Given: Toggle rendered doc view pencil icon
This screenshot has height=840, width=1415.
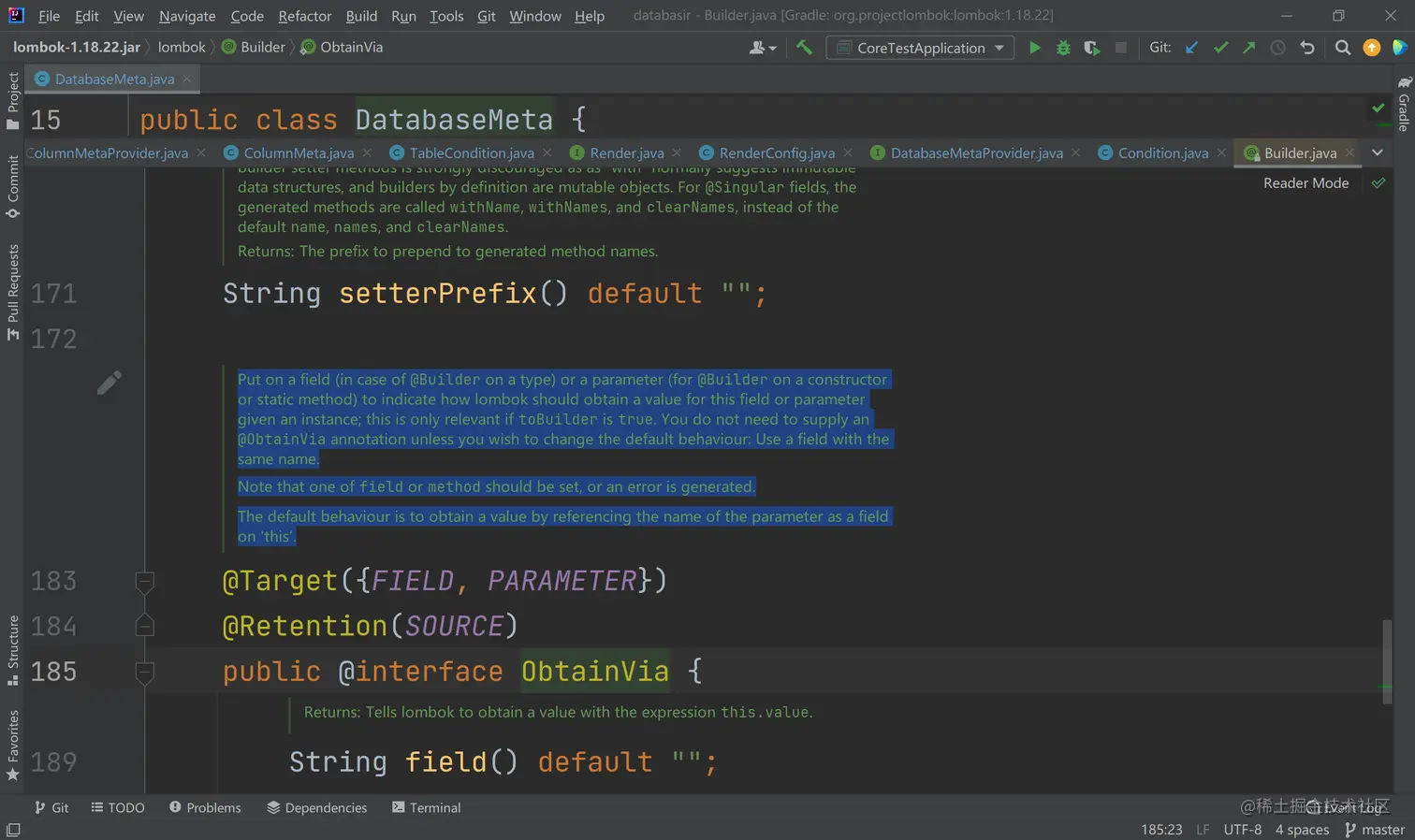Looking at the screenshot, I should pyautogui.click(x=109, y=383).
